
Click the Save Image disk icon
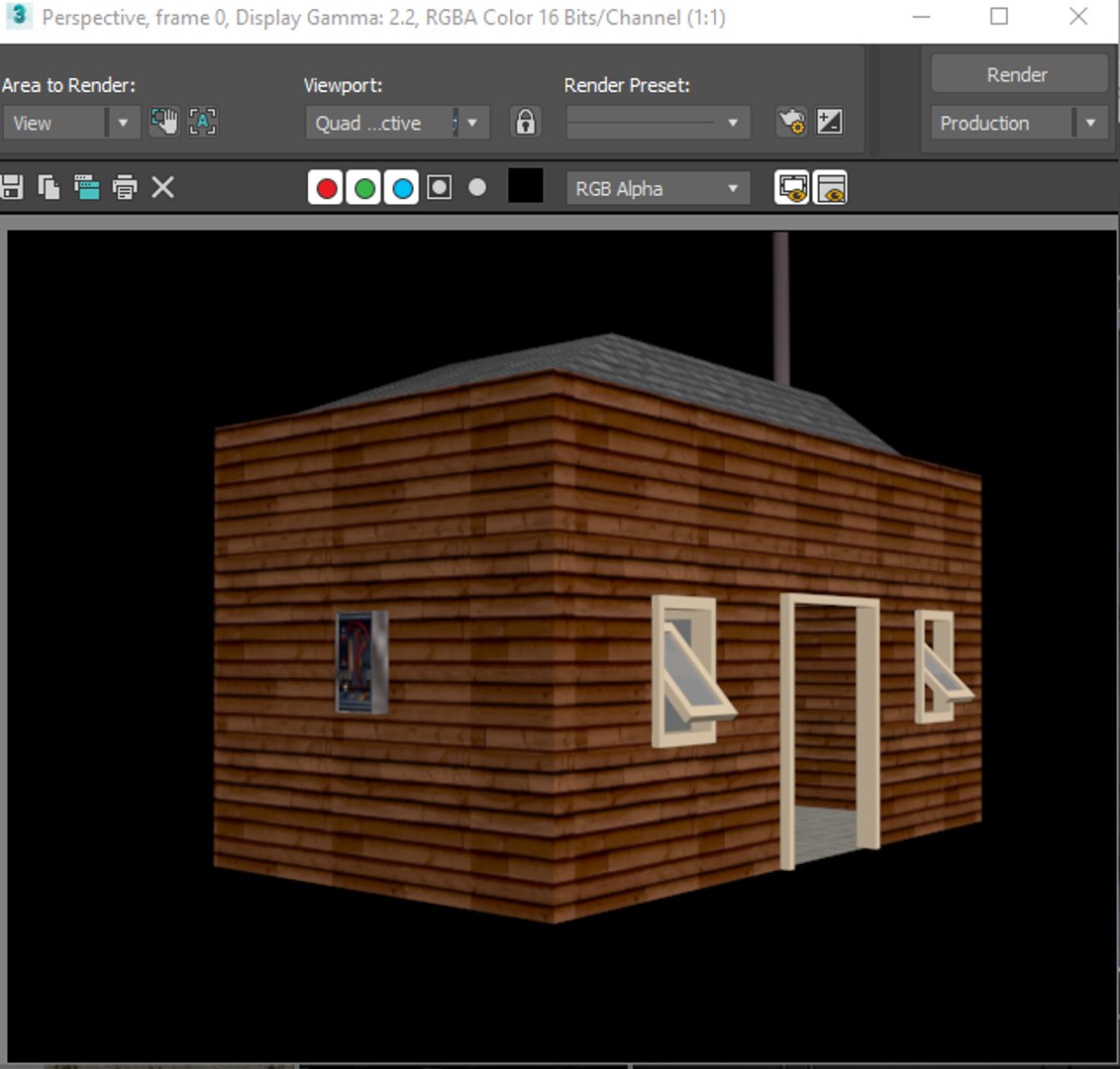(12, 188)
